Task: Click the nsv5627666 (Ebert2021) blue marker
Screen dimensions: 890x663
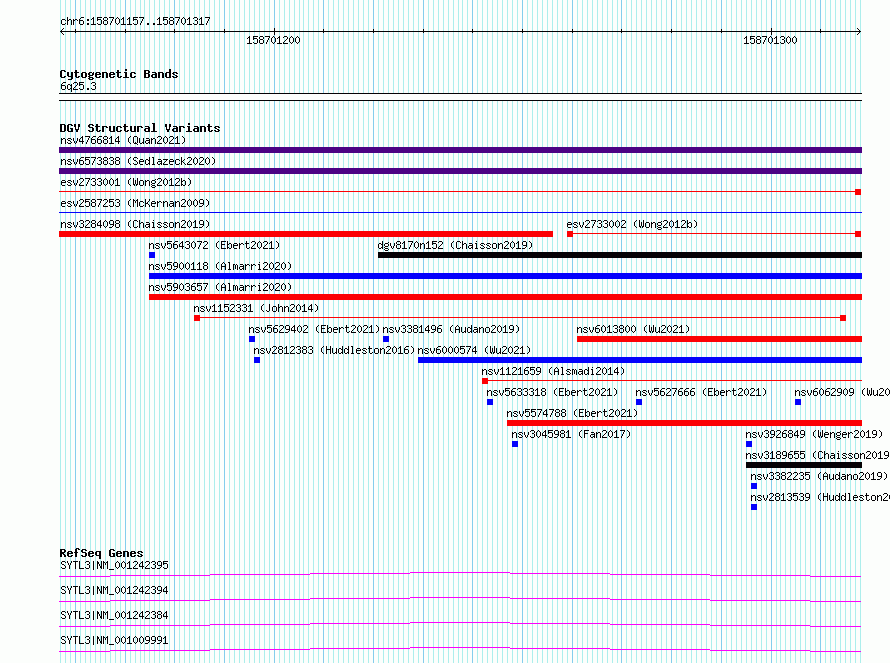Action: point(639,402)
